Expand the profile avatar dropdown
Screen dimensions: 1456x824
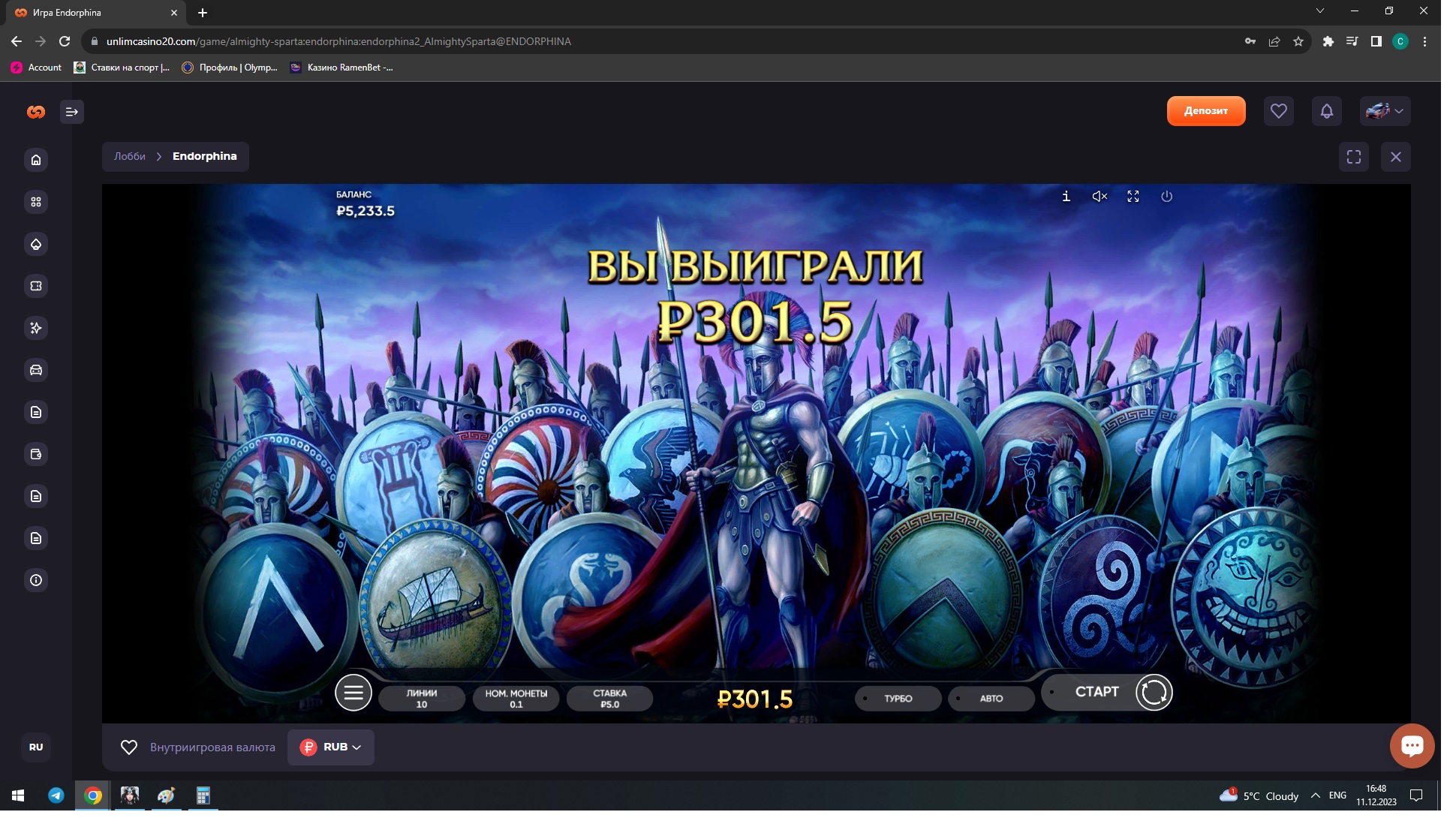1385,111
